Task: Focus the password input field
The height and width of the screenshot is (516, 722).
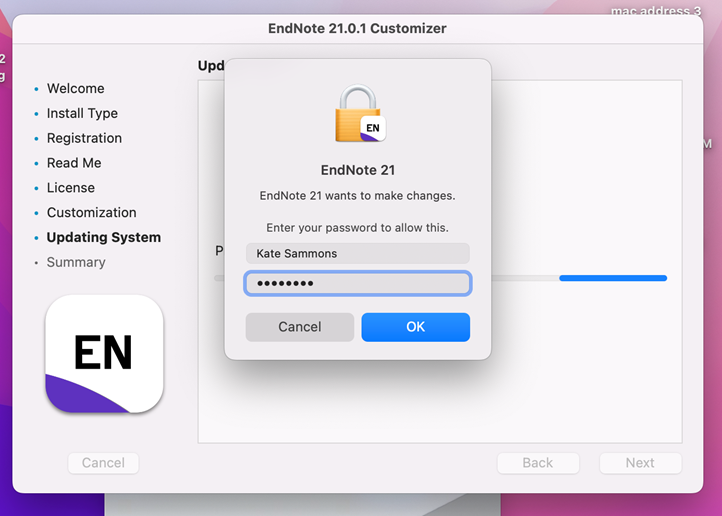Action: 358,283
